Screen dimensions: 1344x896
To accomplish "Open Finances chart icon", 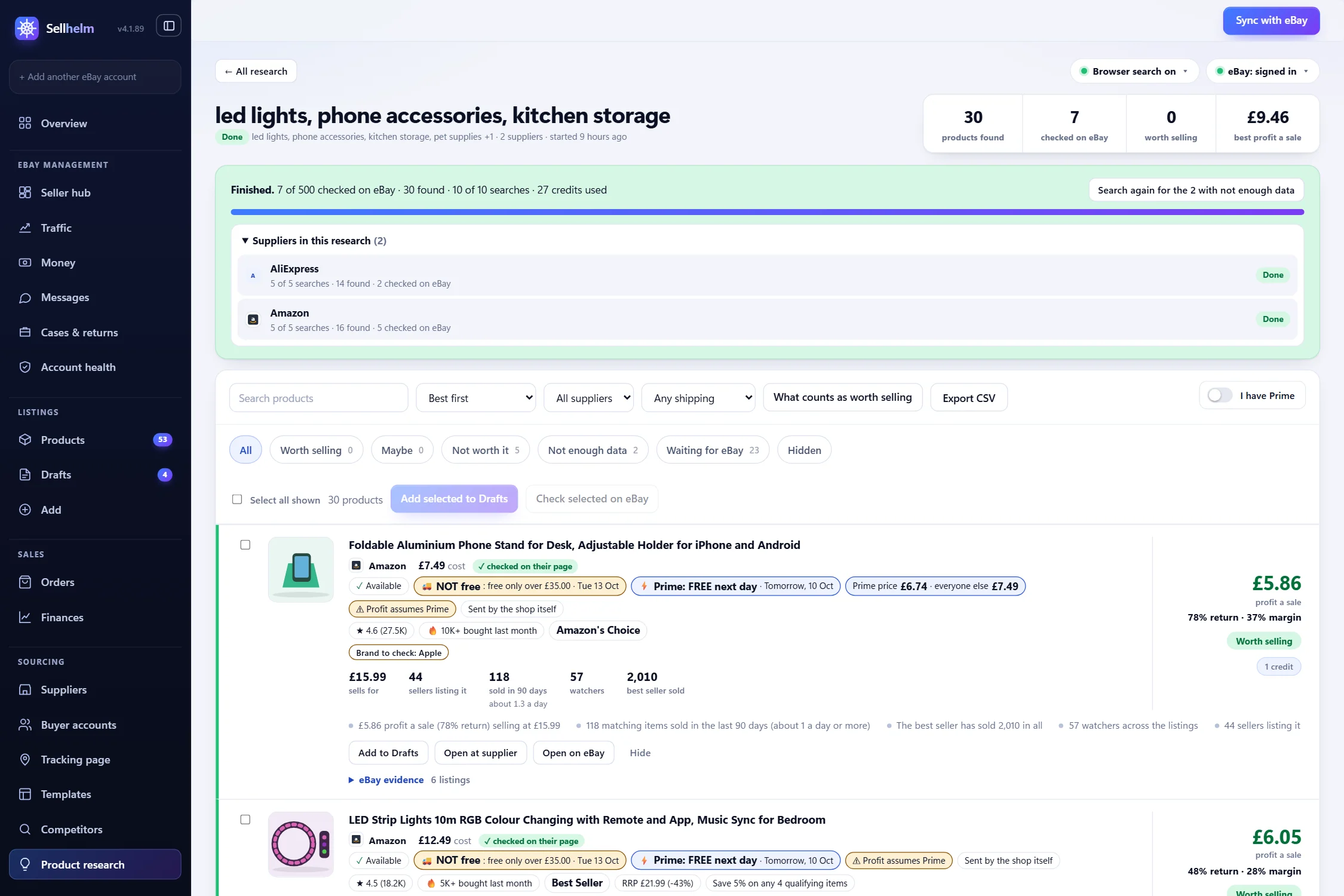I will click(x=25, y=617).
